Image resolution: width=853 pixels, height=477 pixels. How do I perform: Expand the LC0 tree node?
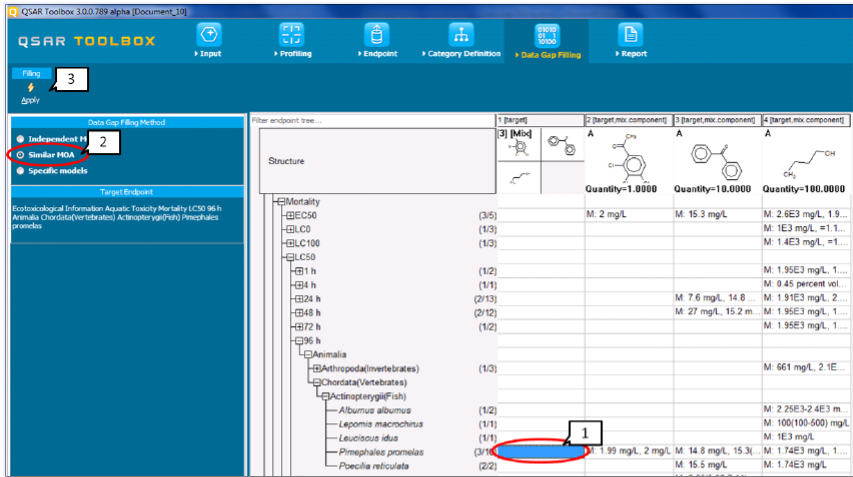[290, 230]
